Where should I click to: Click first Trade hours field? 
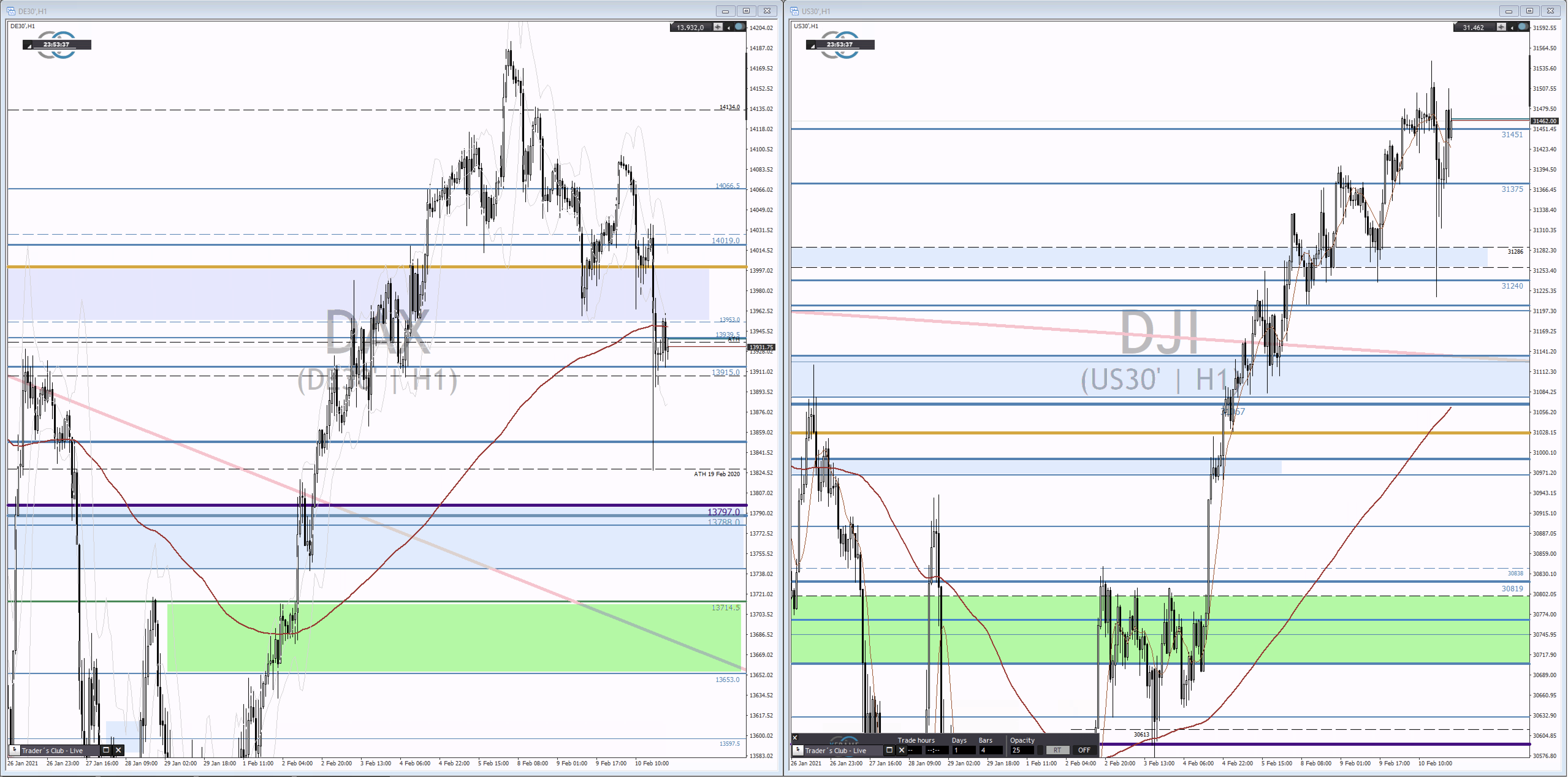914,750
